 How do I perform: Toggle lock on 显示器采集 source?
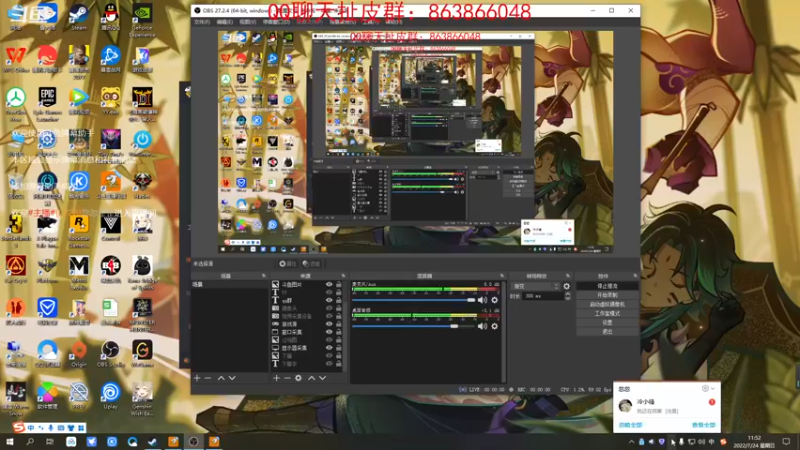[338, 347]
